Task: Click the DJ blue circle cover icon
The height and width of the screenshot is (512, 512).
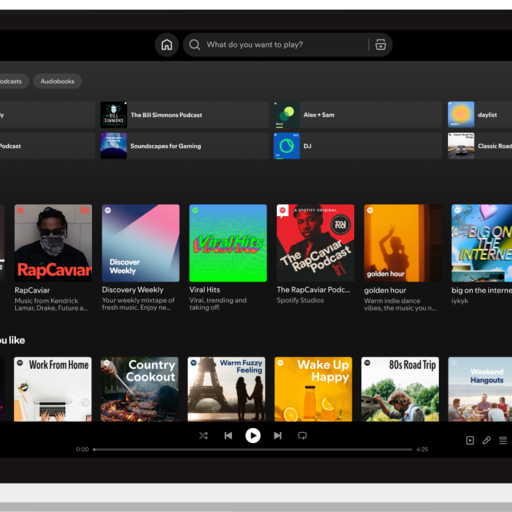Action: [x=287, y=146]
